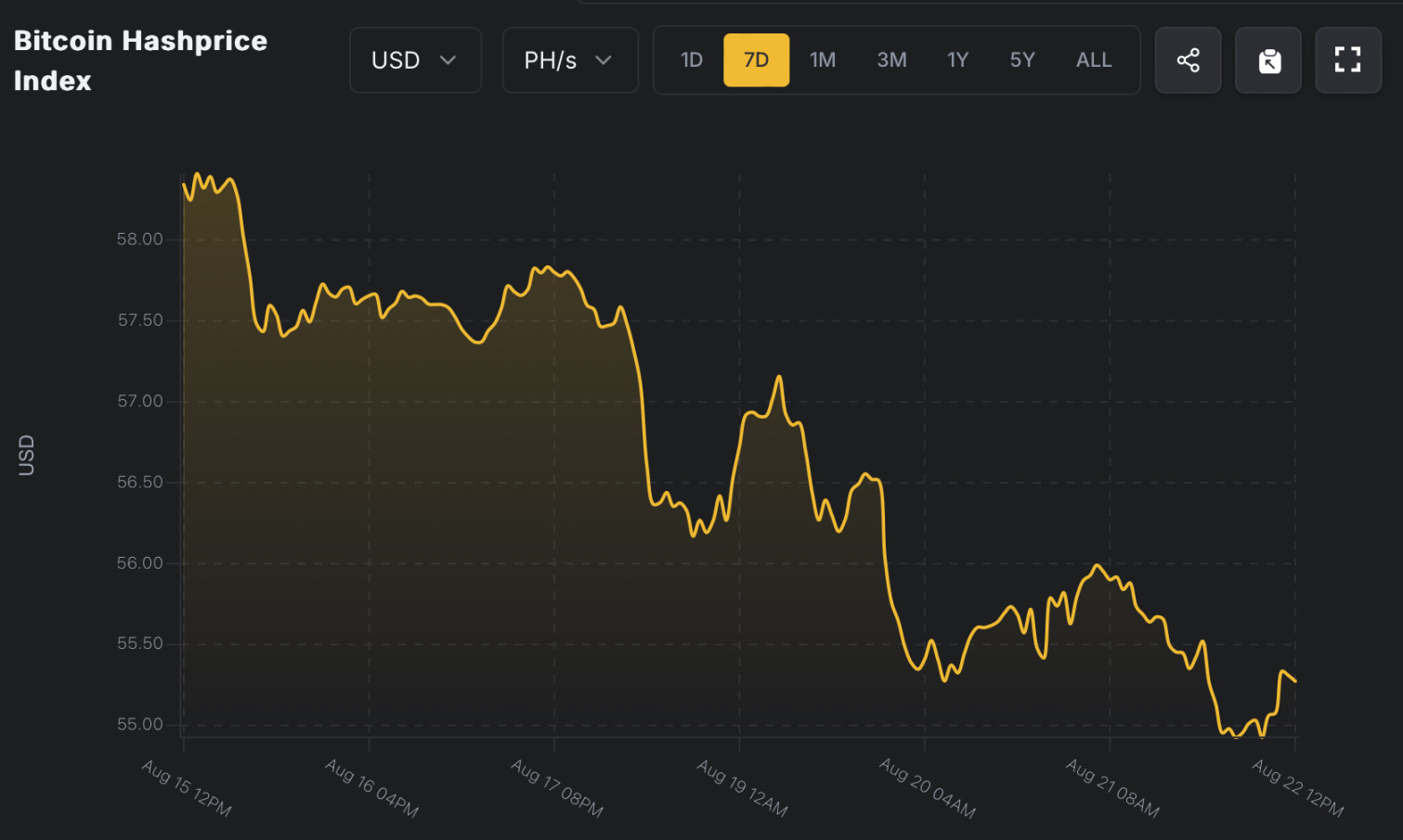Select the 7D time range
This screenshot has width=1403, height=840.
tap(756, 60)
